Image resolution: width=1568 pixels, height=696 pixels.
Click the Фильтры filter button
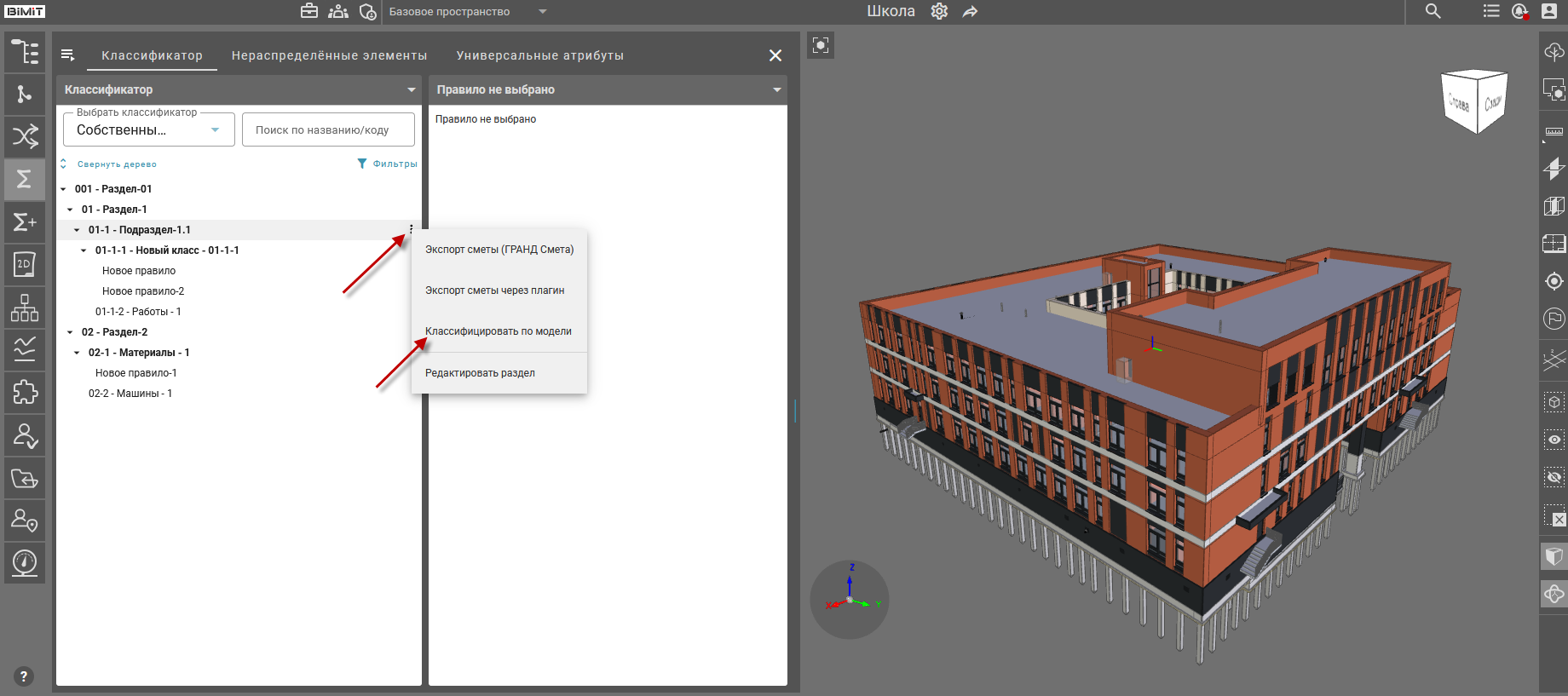tap(388, 164)
